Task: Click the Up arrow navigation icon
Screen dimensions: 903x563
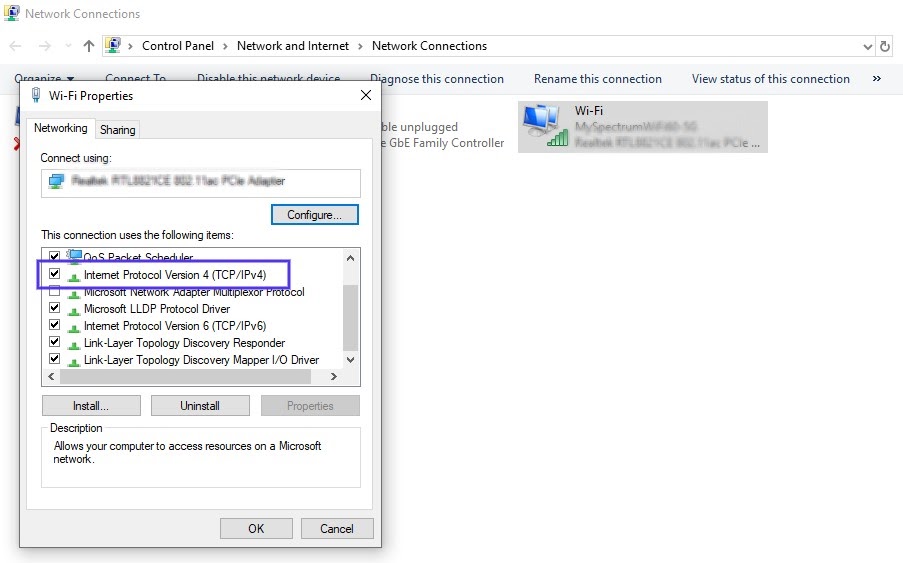Action: 89,46
